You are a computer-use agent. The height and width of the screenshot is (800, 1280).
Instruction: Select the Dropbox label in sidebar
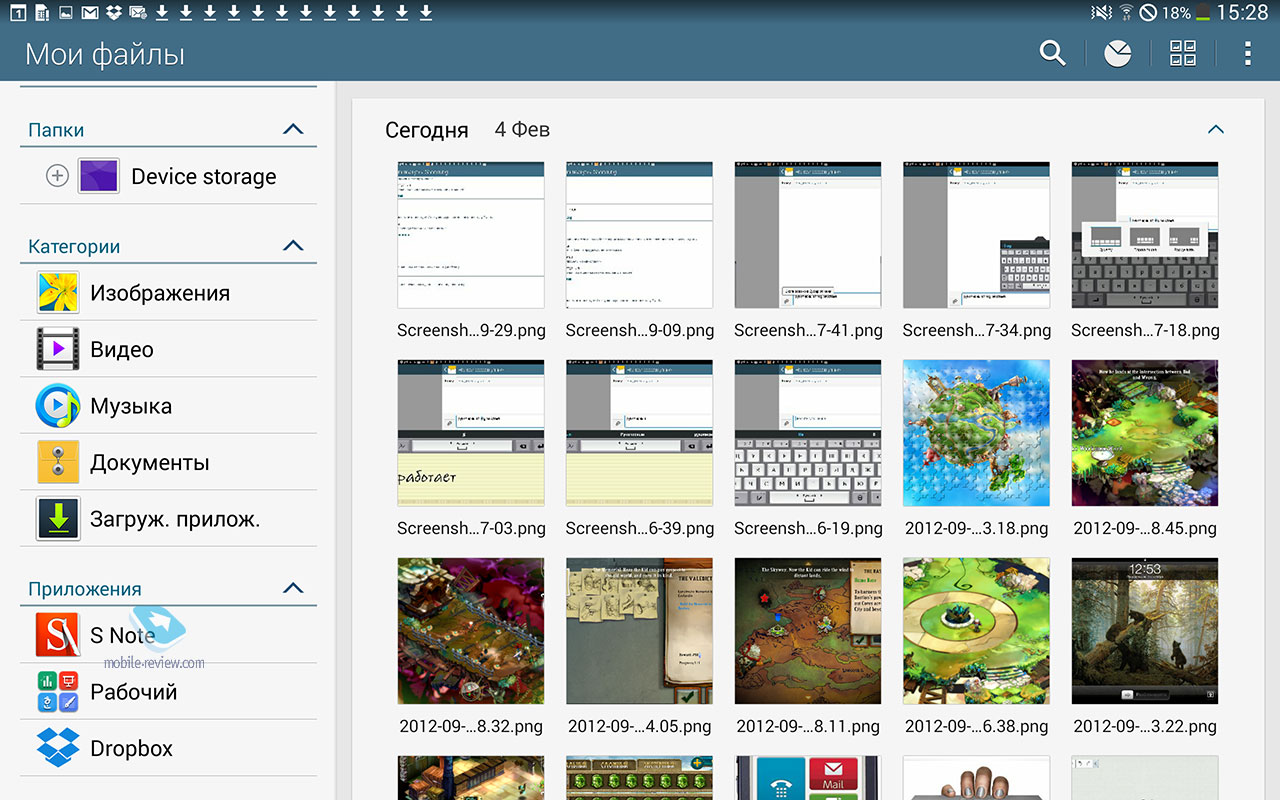(x=131, y=749)
